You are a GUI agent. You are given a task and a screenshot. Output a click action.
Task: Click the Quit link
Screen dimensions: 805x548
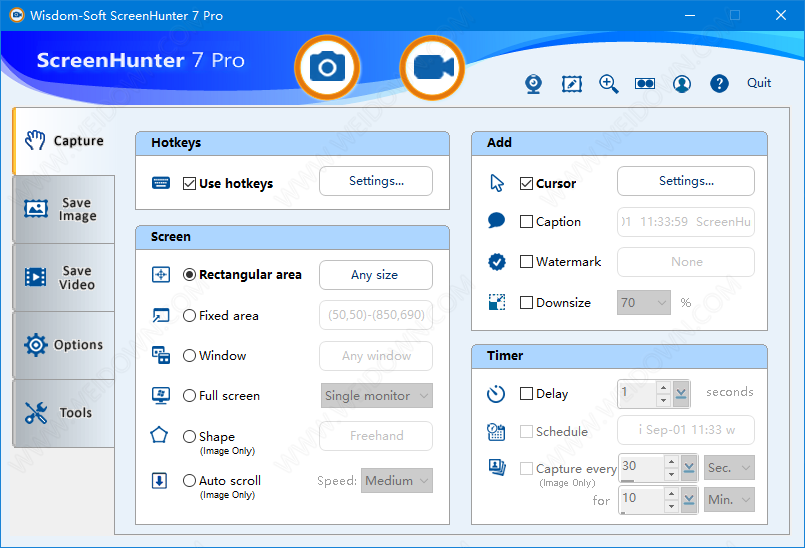coord(759,83)
